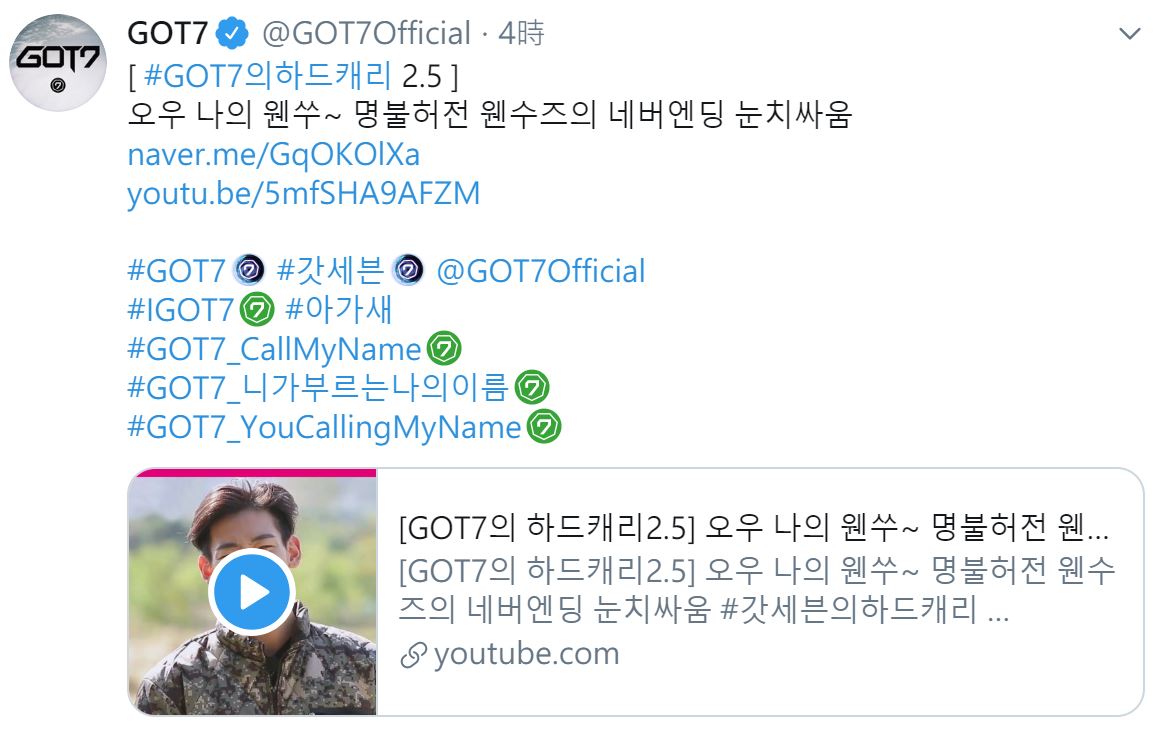The image size is (1170, 730).
Task: Click the youtube.com domain in card
Action: 526,654
